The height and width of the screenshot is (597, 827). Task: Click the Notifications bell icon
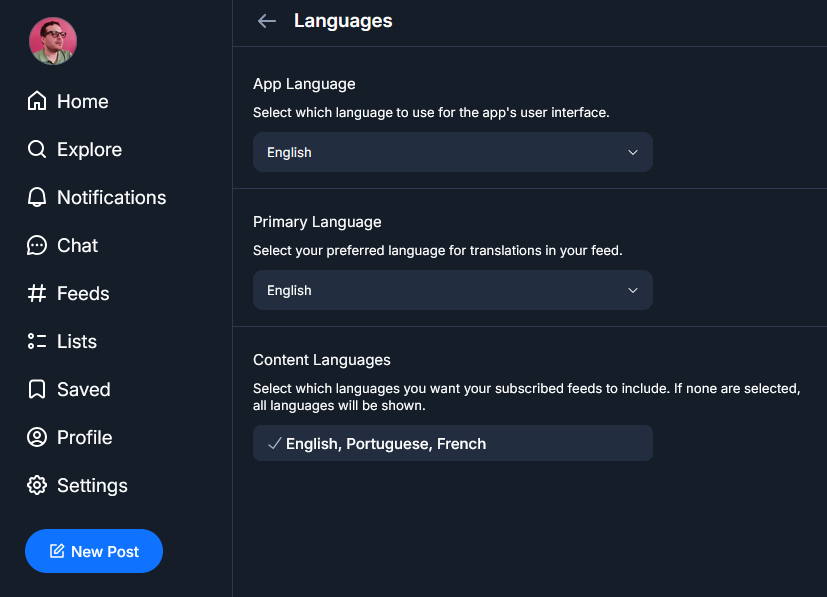(x=37, y=197)
